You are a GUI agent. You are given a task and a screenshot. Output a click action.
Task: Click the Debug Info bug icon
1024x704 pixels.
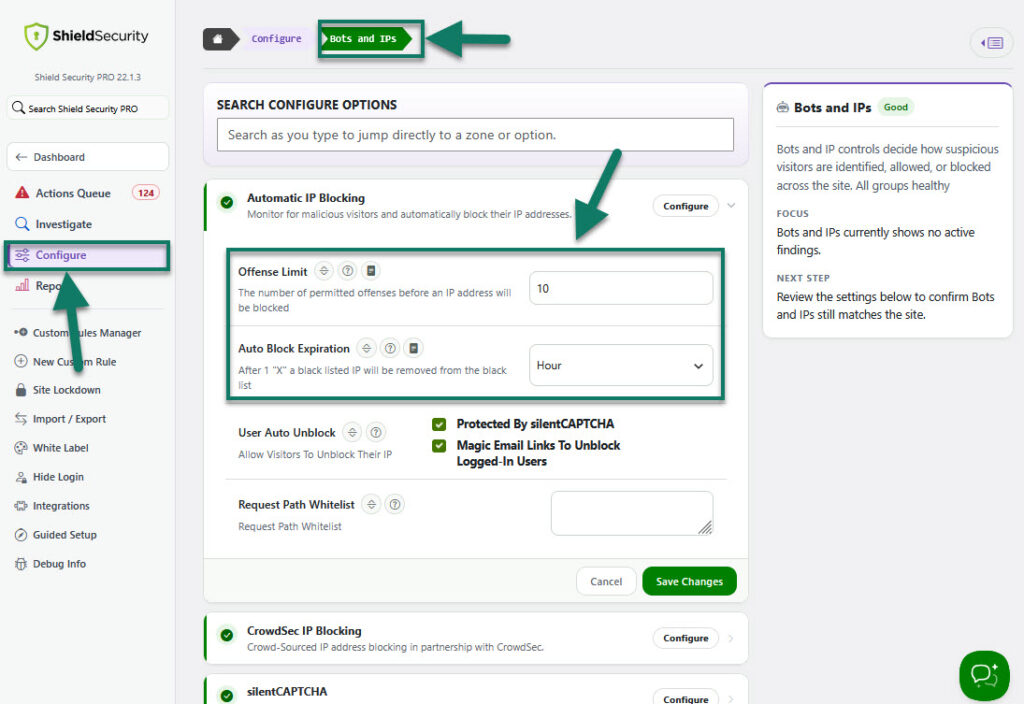click(21, 564)
